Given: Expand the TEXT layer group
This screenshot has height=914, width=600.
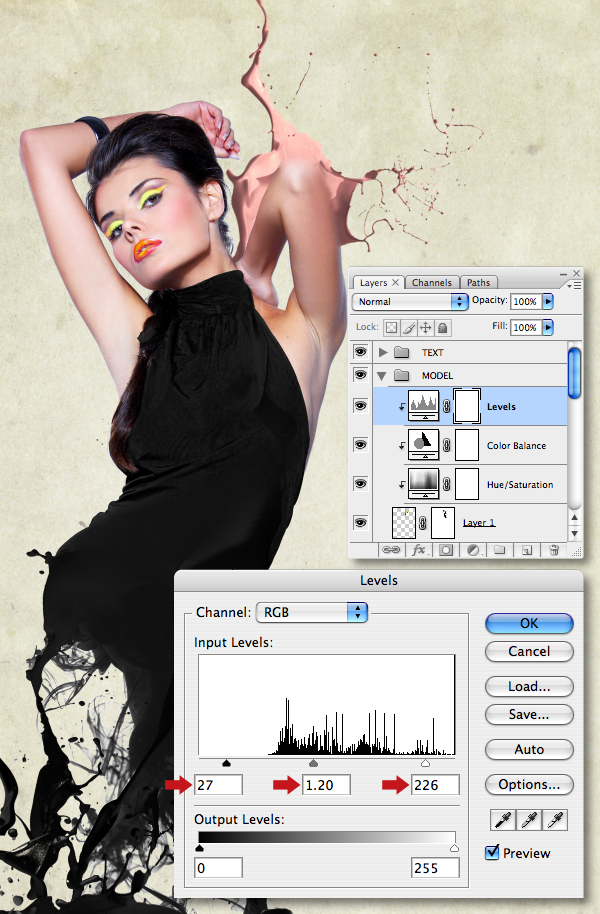Looking at the screenshot, I should coord(383,352).
